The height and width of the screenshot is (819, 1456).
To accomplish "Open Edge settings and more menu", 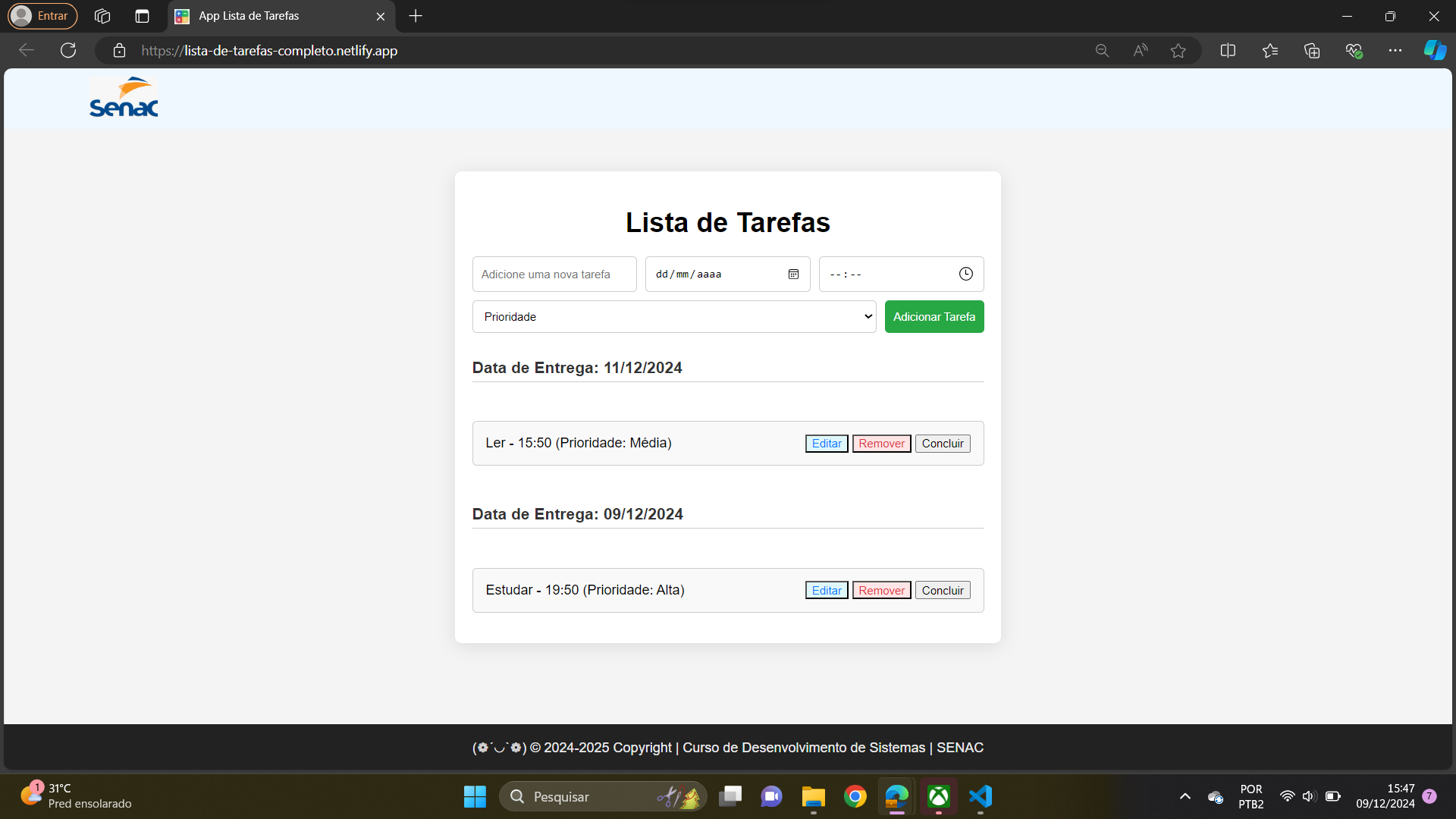I will pos(1395,51).
